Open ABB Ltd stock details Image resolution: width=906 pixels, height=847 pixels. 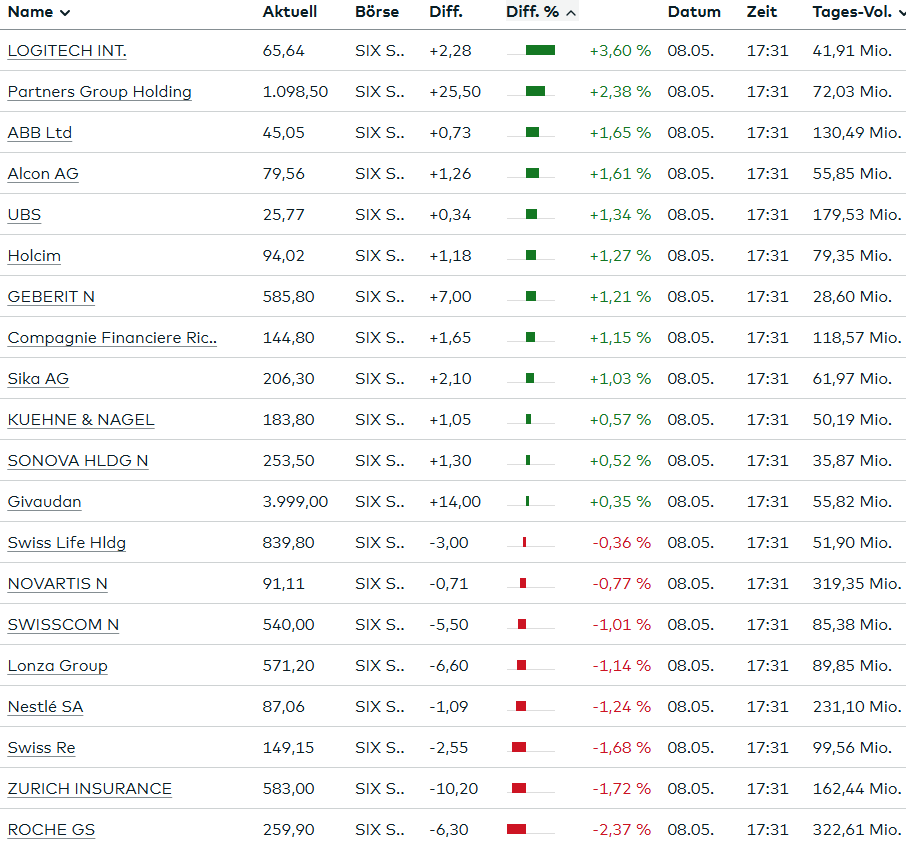click(x=40, y=133)
